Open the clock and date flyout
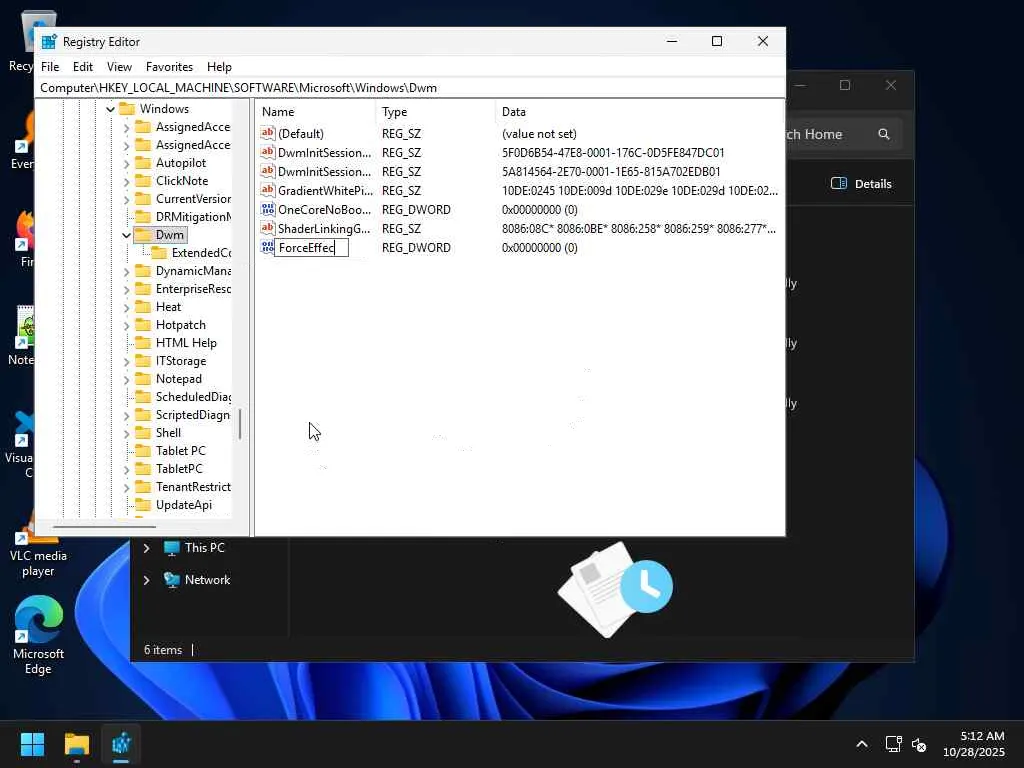The image size is (1024, 768). (x=974, y=744)
